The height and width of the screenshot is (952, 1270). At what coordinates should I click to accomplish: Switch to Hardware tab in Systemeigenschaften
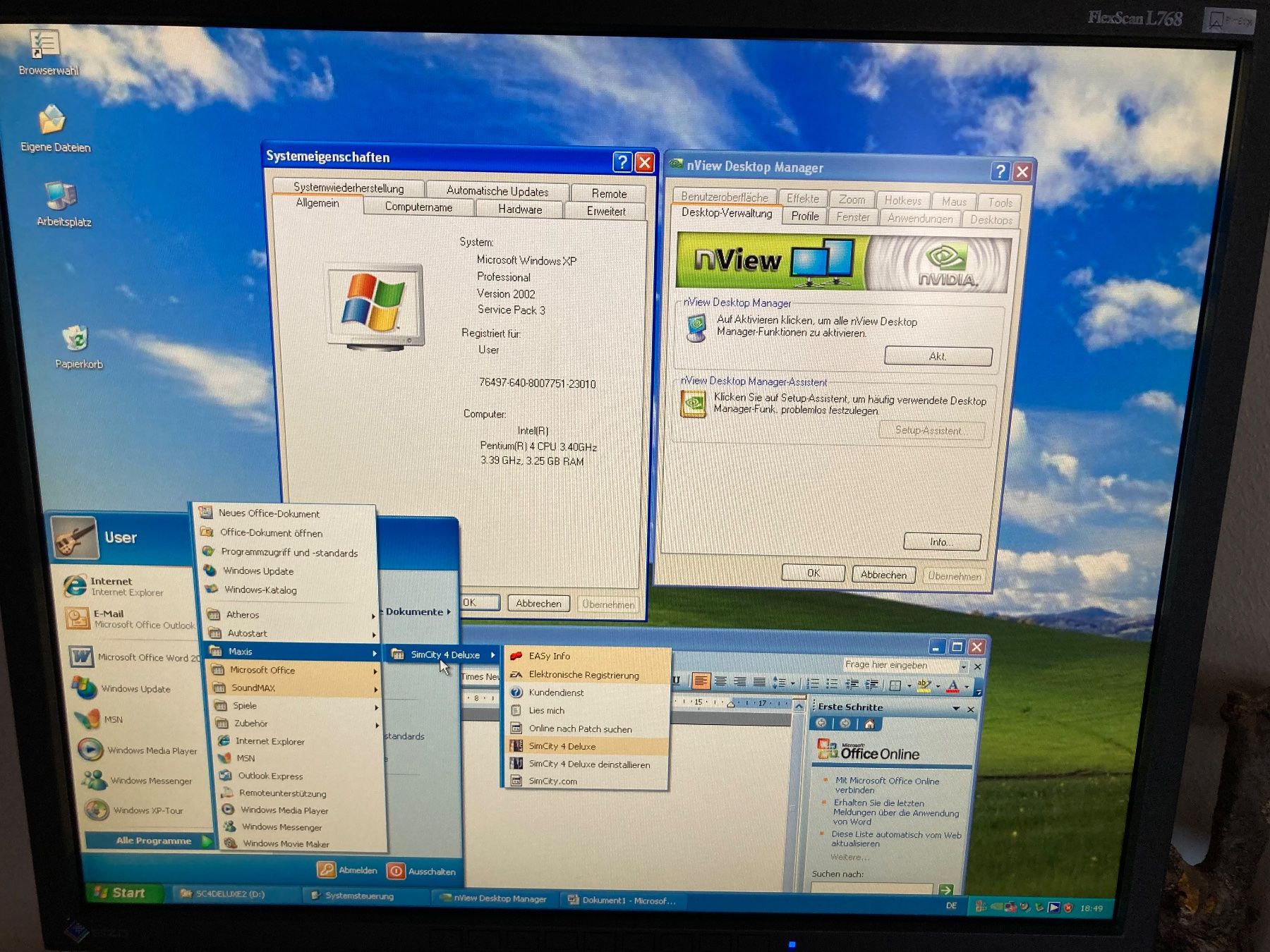pyautogui.click(x=520, y=209)
